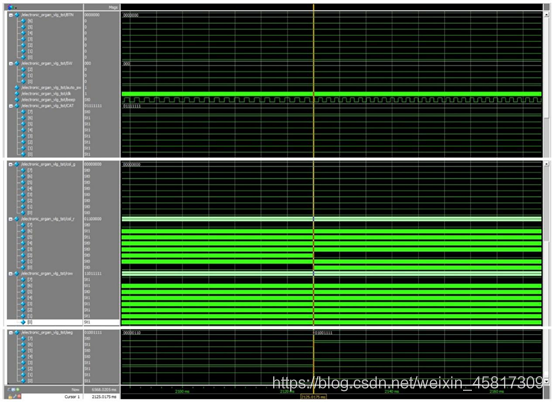Click the col_r bus diamond icon

17,219
